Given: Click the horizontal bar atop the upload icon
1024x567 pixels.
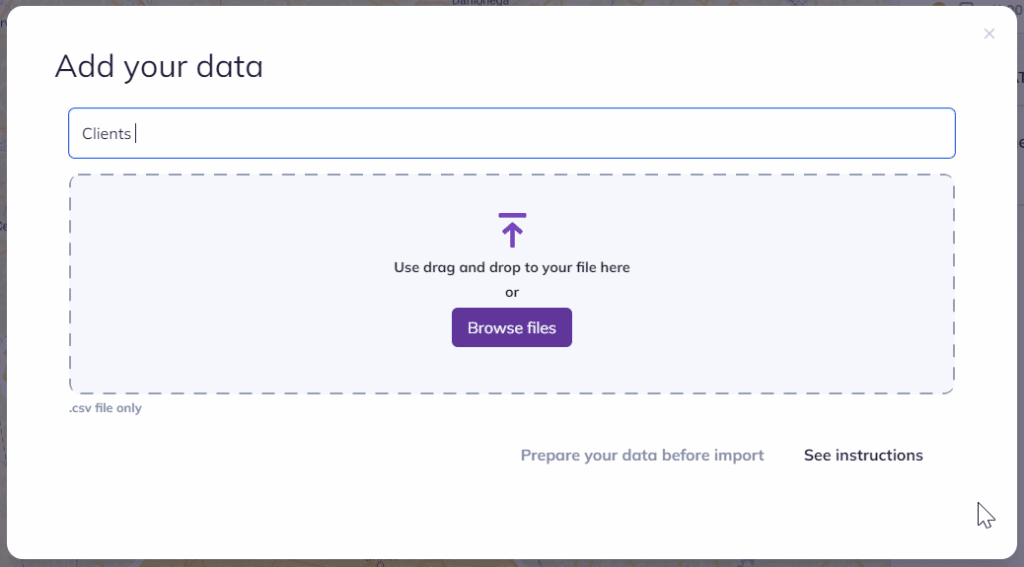Looking at the screenshot, I should click(512, 215).
